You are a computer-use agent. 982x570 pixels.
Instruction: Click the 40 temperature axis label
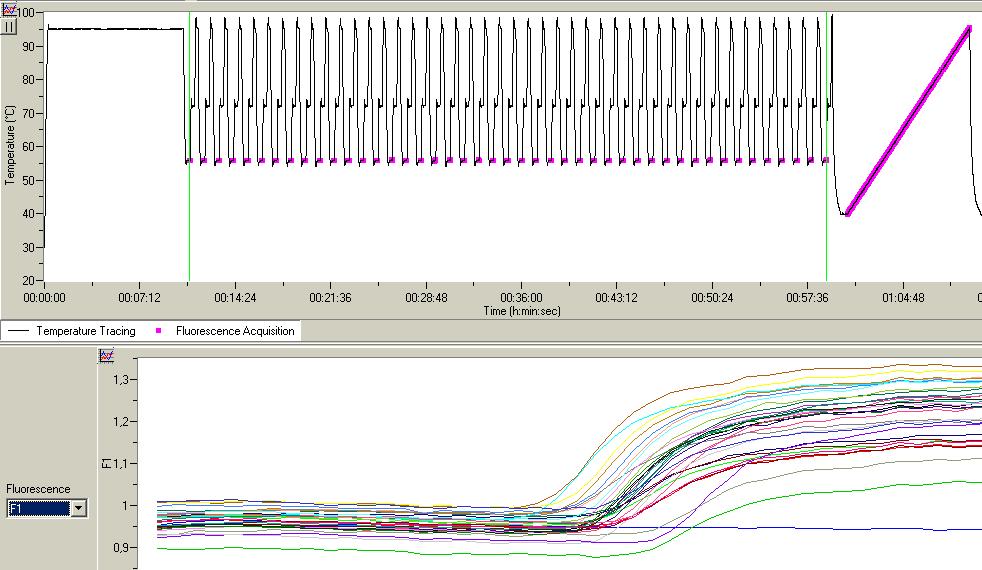point(31,214)
